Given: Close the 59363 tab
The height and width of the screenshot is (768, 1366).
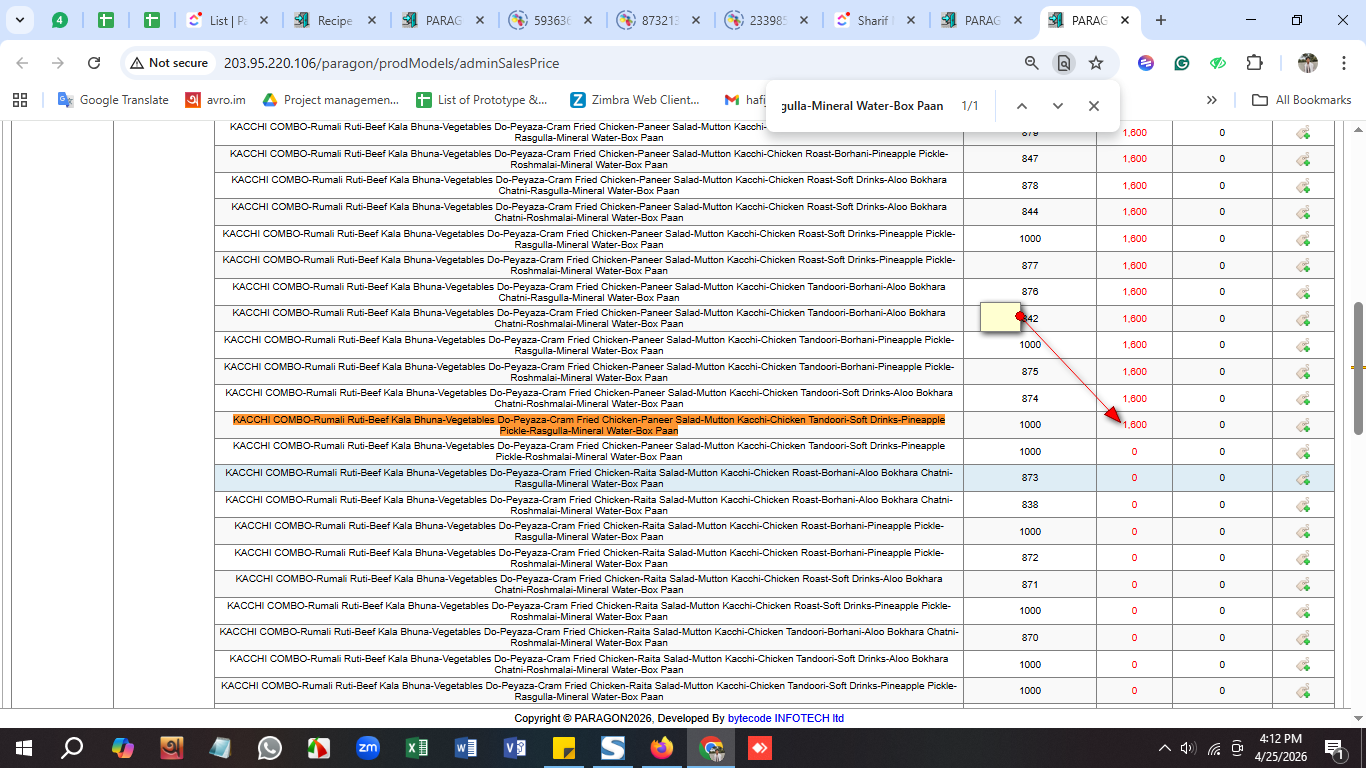Looking at the screenshot, I should (x=586, y=20).
